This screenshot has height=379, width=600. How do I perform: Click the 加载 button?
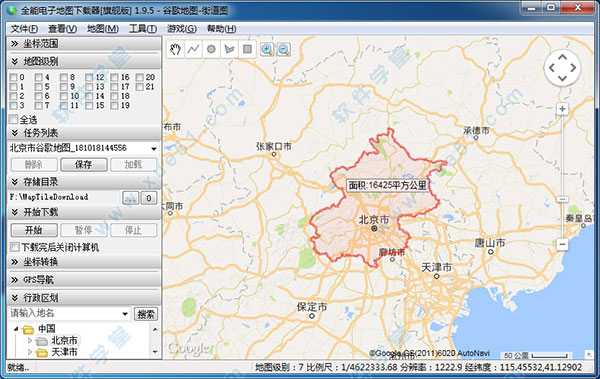click(134, 165)
